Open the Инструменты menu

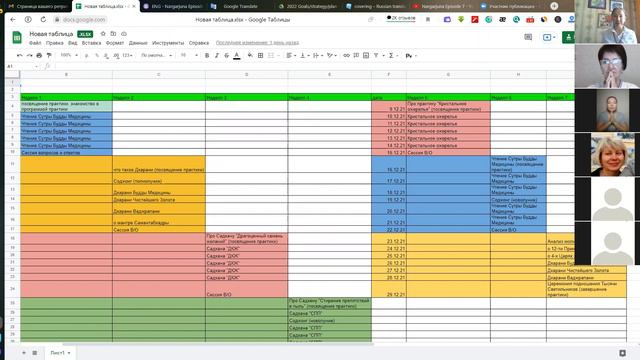coord(168,43)
